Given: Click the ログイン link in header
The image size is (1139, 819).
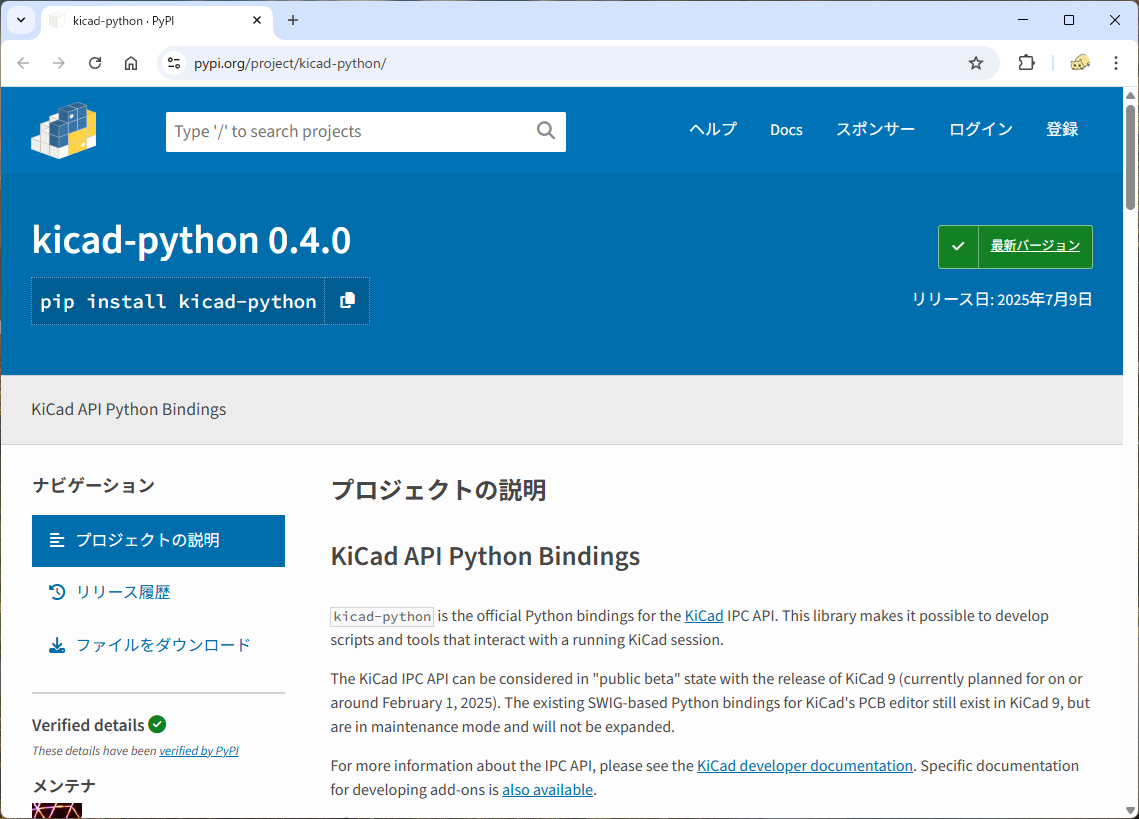Looking at the screenshot, I should tap(980, 130).
